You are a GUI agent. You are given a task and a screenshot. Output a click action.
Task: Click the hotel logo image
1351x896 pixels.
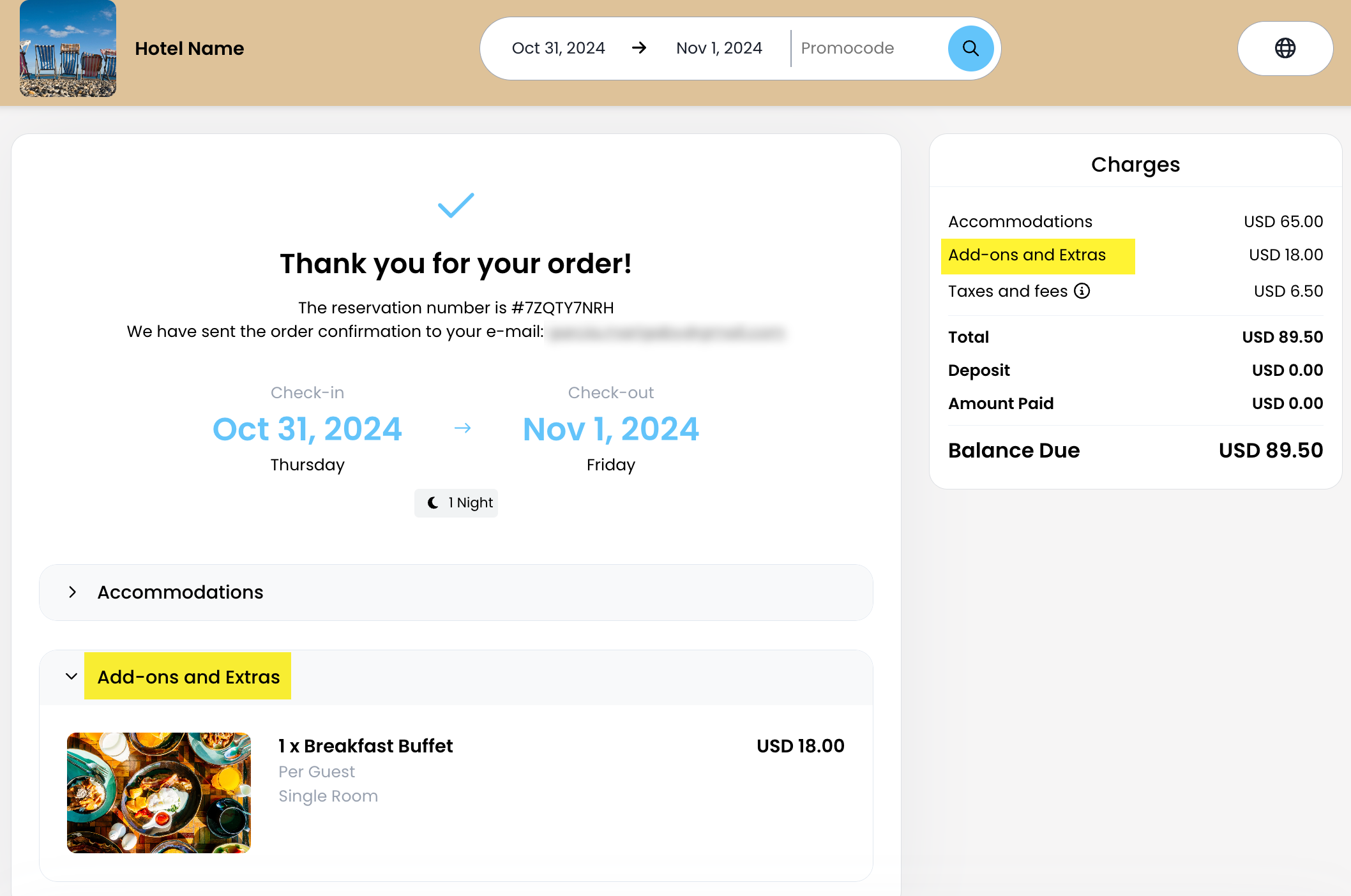coord(68,49)
